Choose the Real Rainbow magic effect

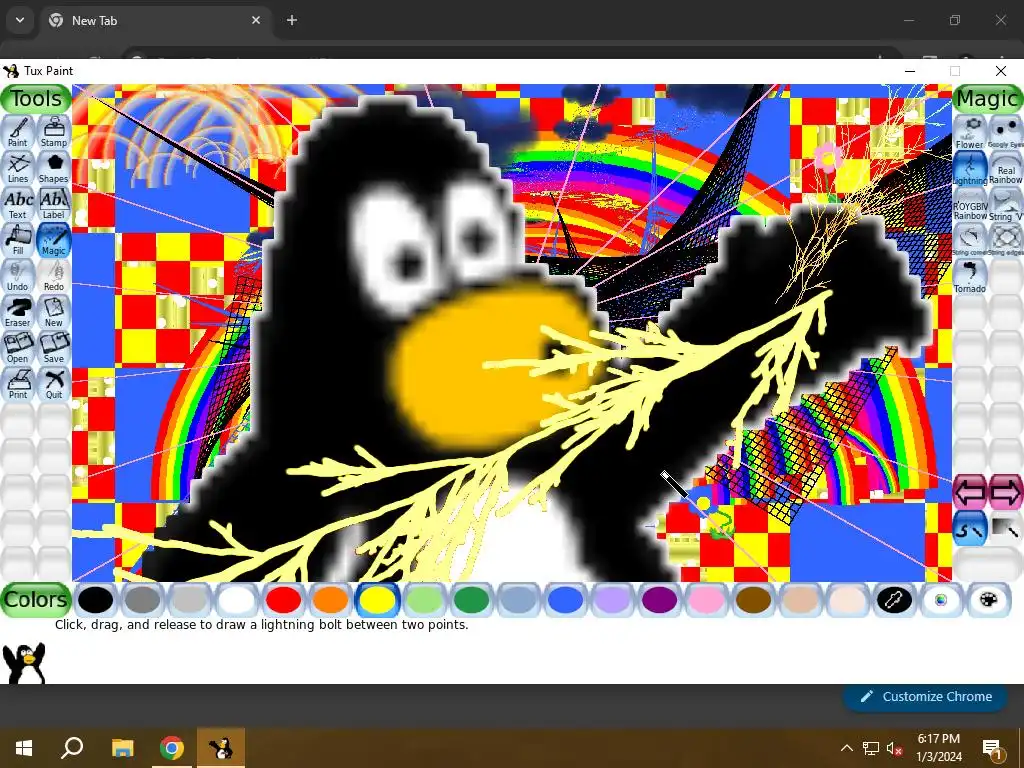pos(1006,168)
